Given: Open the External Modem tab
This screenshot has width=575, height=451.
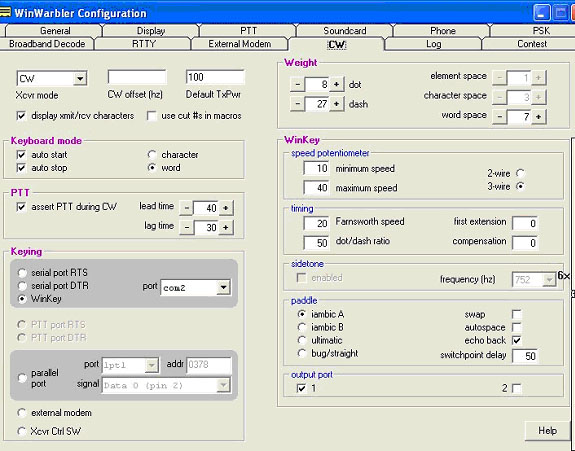Looking at the screenshot, I should click(239, 44).
